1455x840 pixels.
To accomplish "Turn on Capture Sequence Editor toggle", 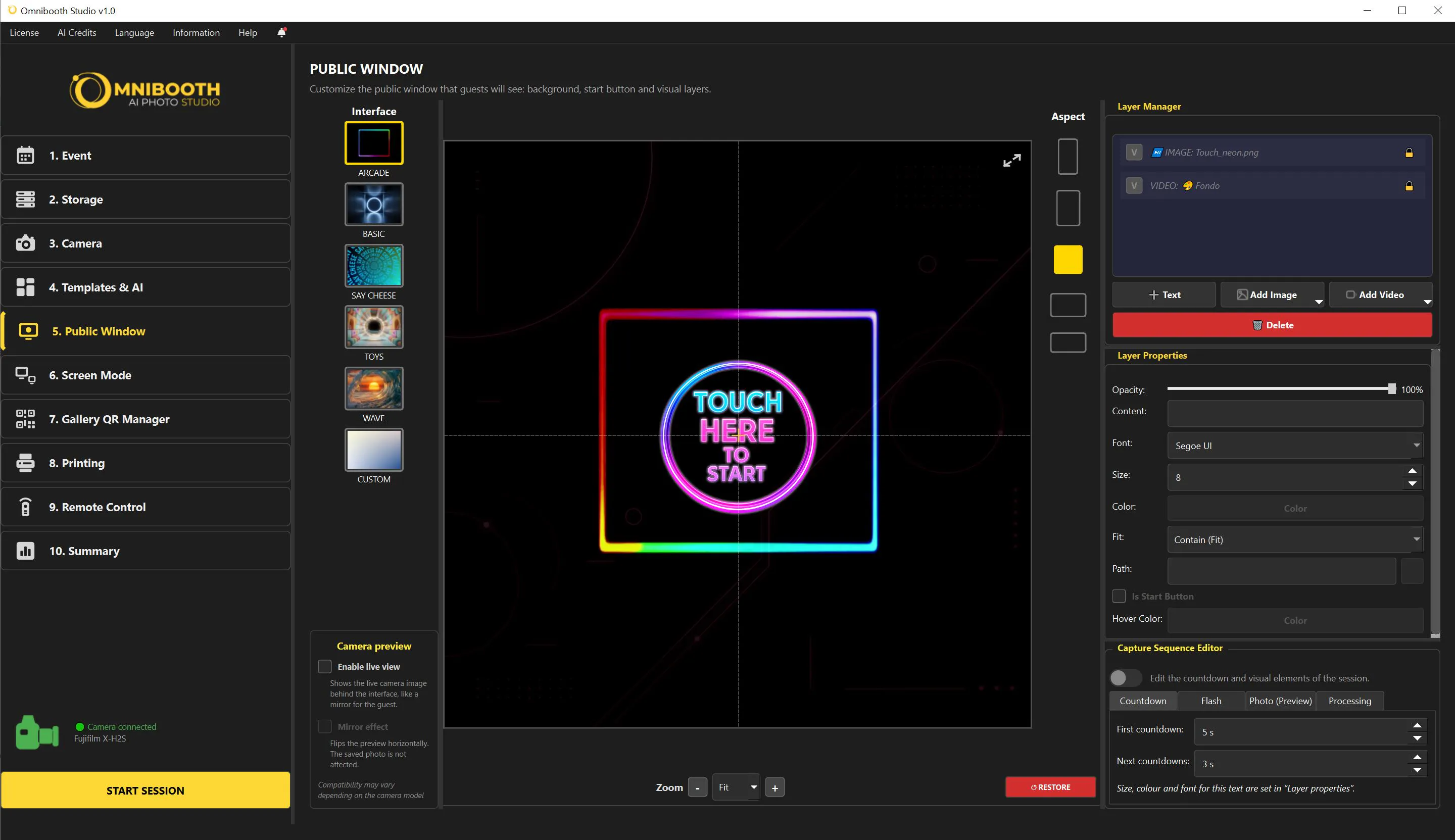I will tap(1126, 677).
